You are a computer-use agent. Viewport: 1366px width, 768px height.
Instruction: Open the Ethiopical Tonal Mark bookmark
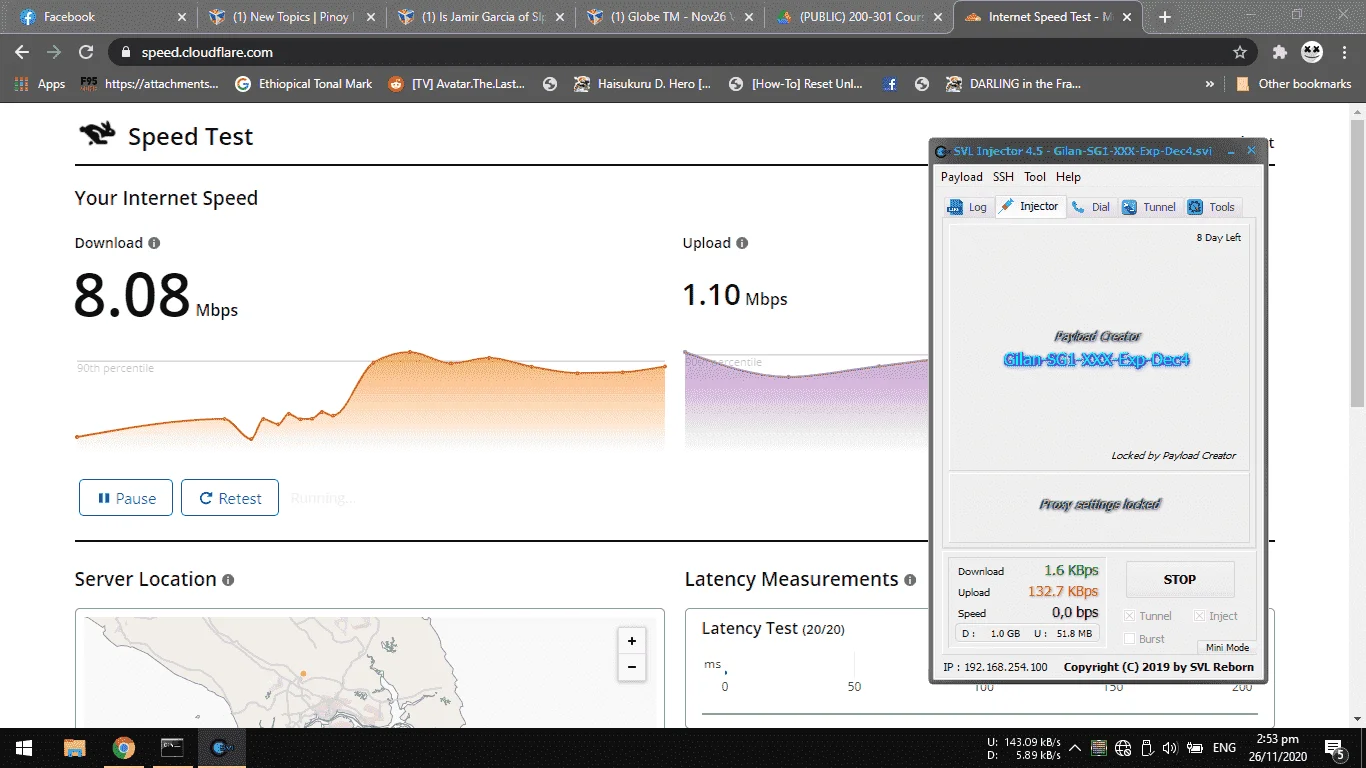point(304,84)
